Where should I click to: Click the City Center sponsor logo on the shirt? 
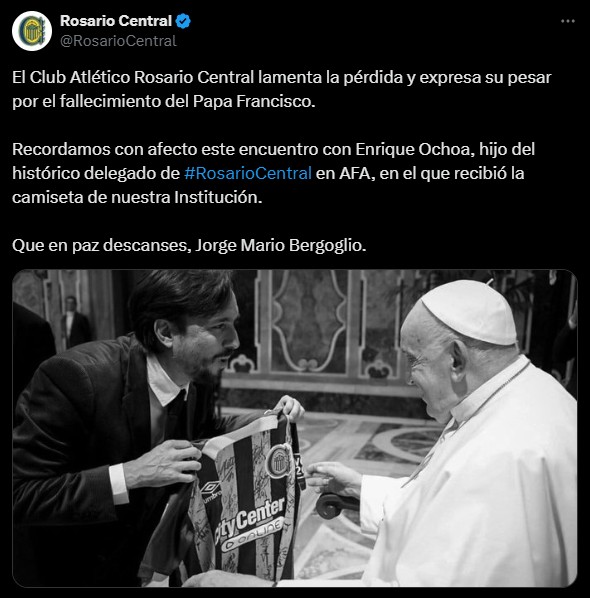(250, 527)
